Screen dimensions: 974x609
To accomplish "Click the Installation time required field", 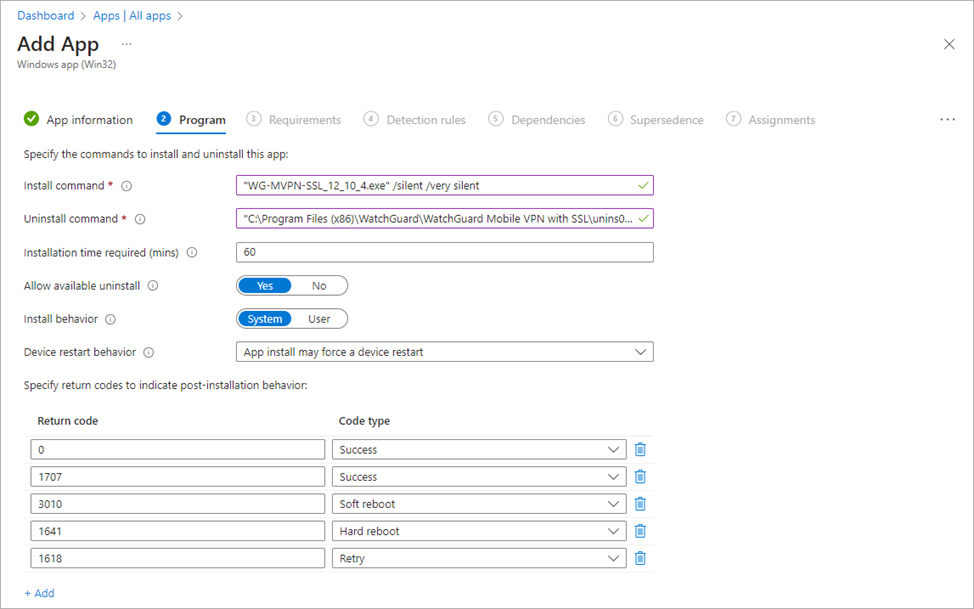I will pyautogui.click(x=444, y=252).
